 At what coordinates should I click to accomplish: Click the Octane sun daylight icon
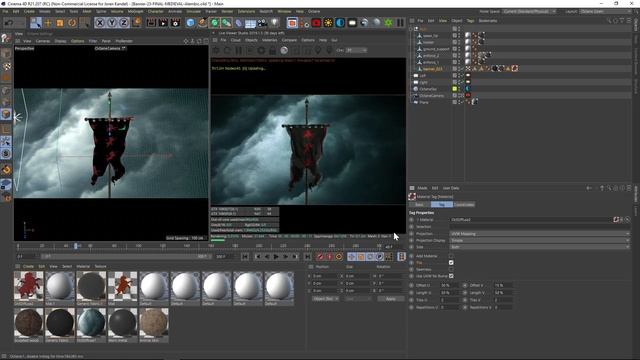[x=328, y=23]
